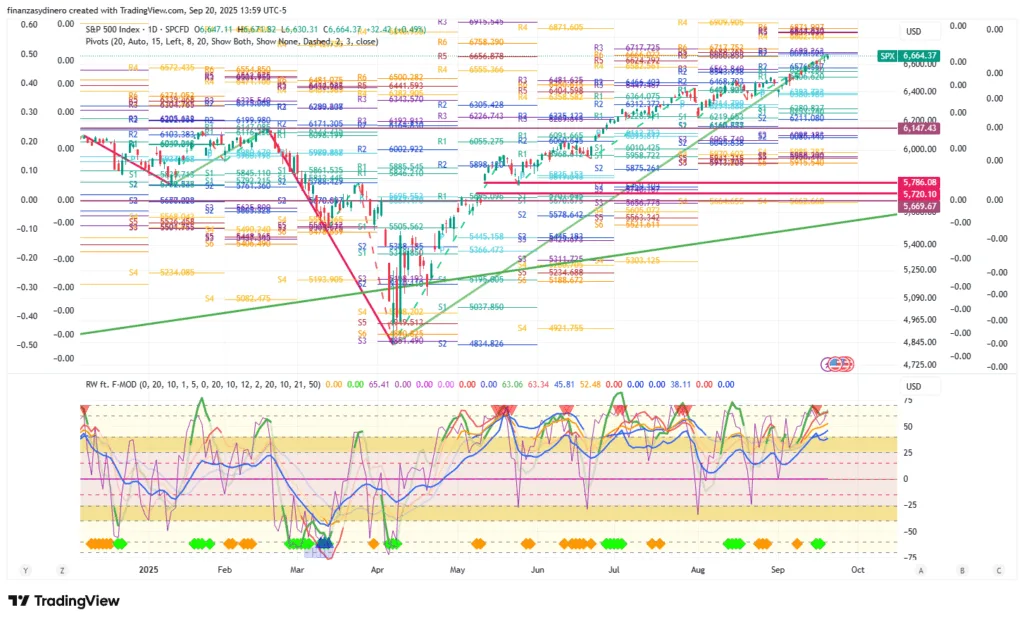Click the 0.60 left scale label
The height and width of the screenshot is (622, 1024).
tap(29, 24)
